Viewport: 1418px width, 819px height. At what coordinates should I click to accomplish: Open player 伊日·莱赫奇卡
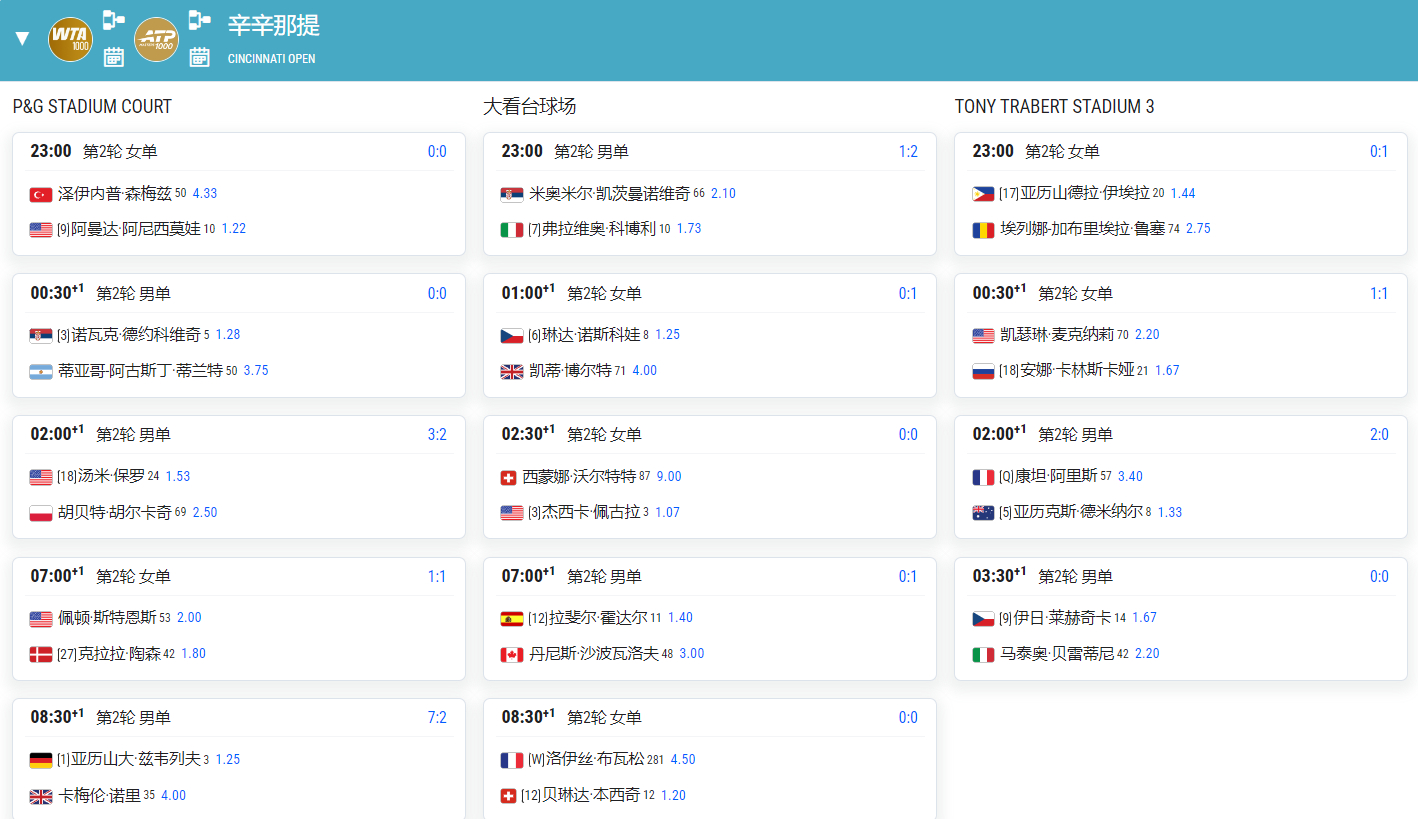1062,618
